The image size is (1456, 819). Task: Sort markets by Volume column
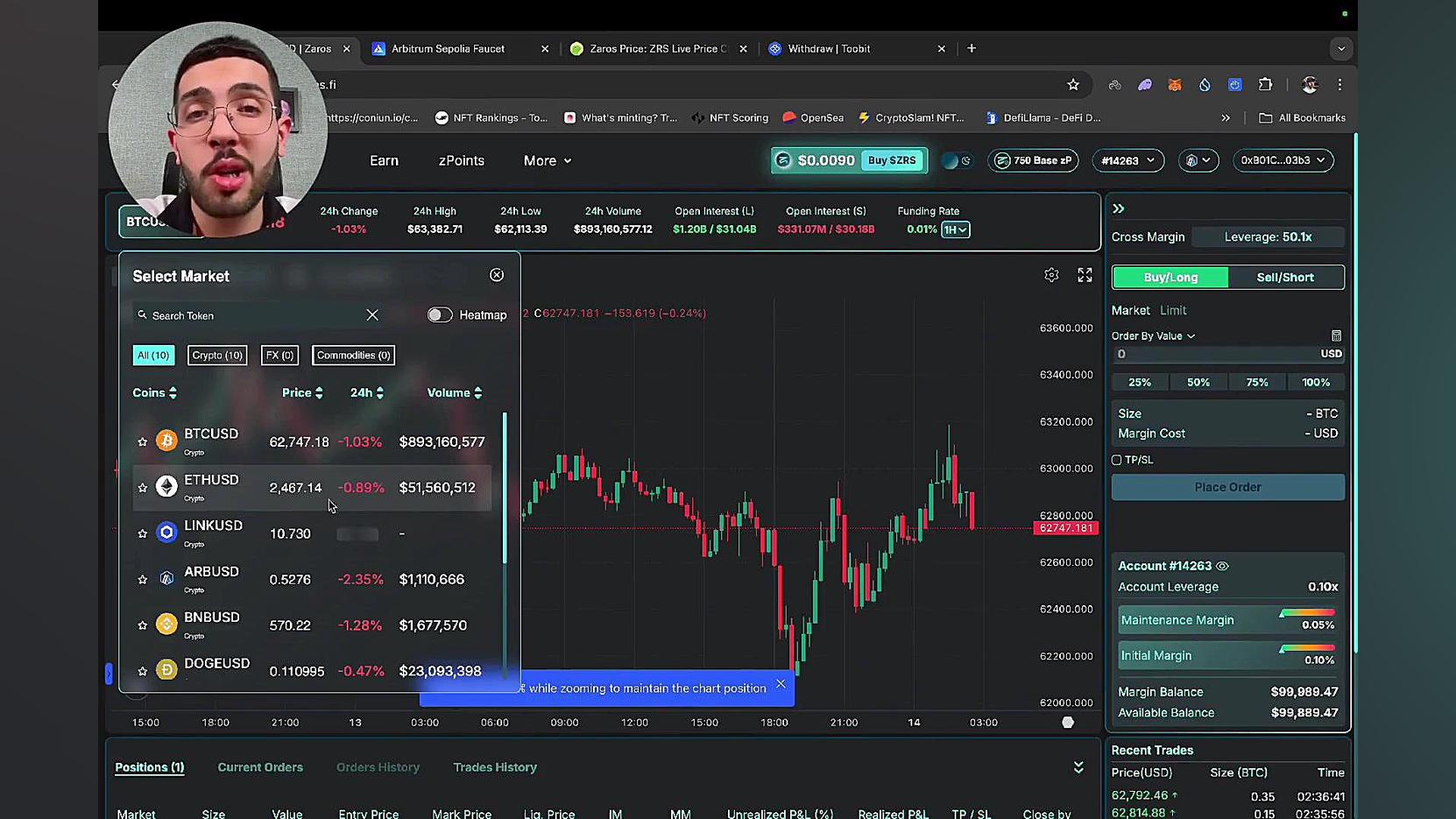pyautogui.click(x=455, y=393)
